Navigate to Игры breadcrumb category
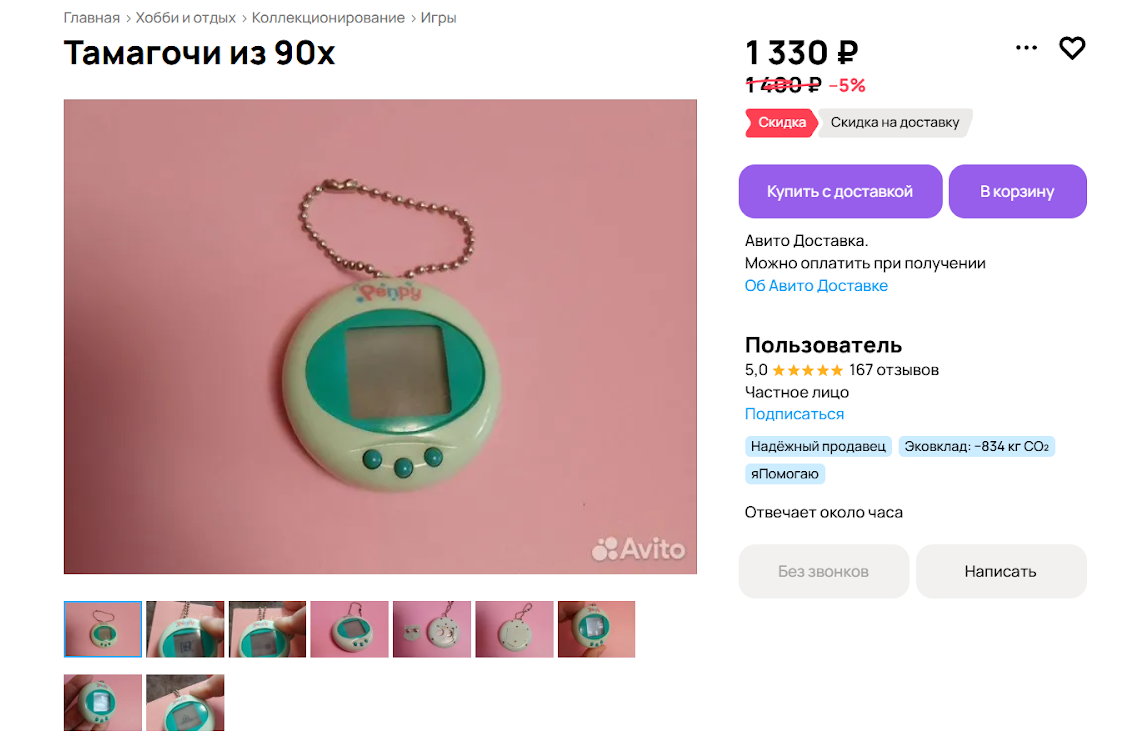1124x748 pixels. tap(438, 18)
